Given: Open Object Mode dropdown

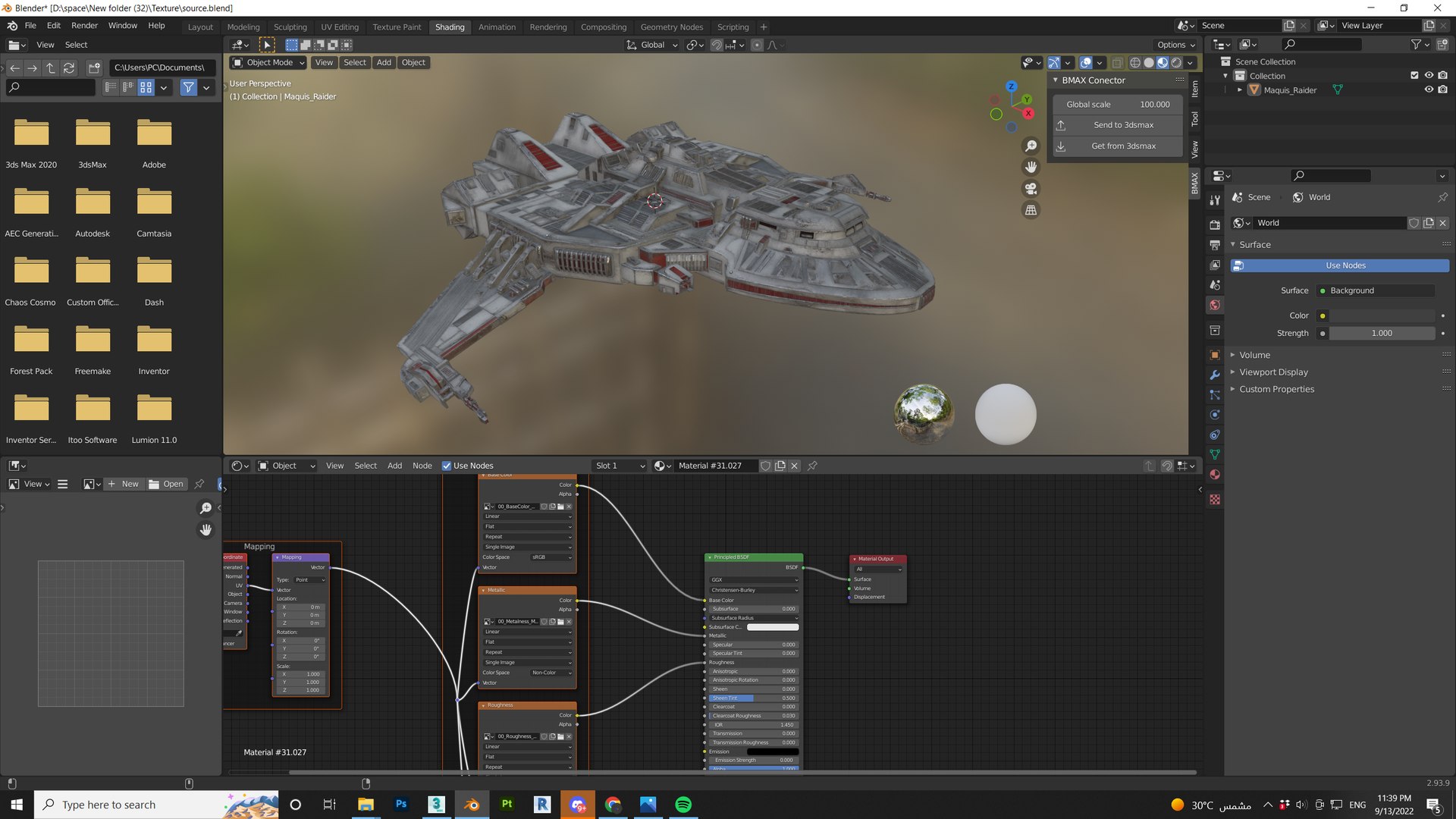Looking at the screenshot, I should tap(268, 63).
